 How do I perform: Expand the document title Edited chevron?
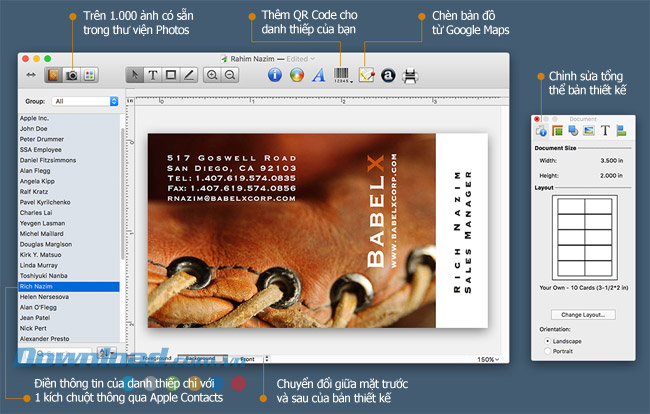(x=313, y=59)
